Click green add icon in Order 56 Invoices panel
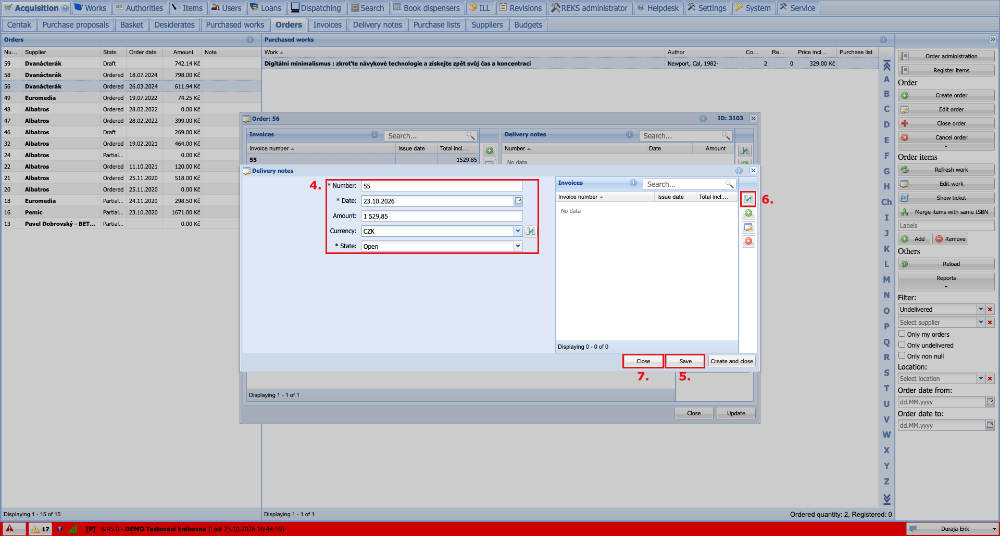 point(490,151)
